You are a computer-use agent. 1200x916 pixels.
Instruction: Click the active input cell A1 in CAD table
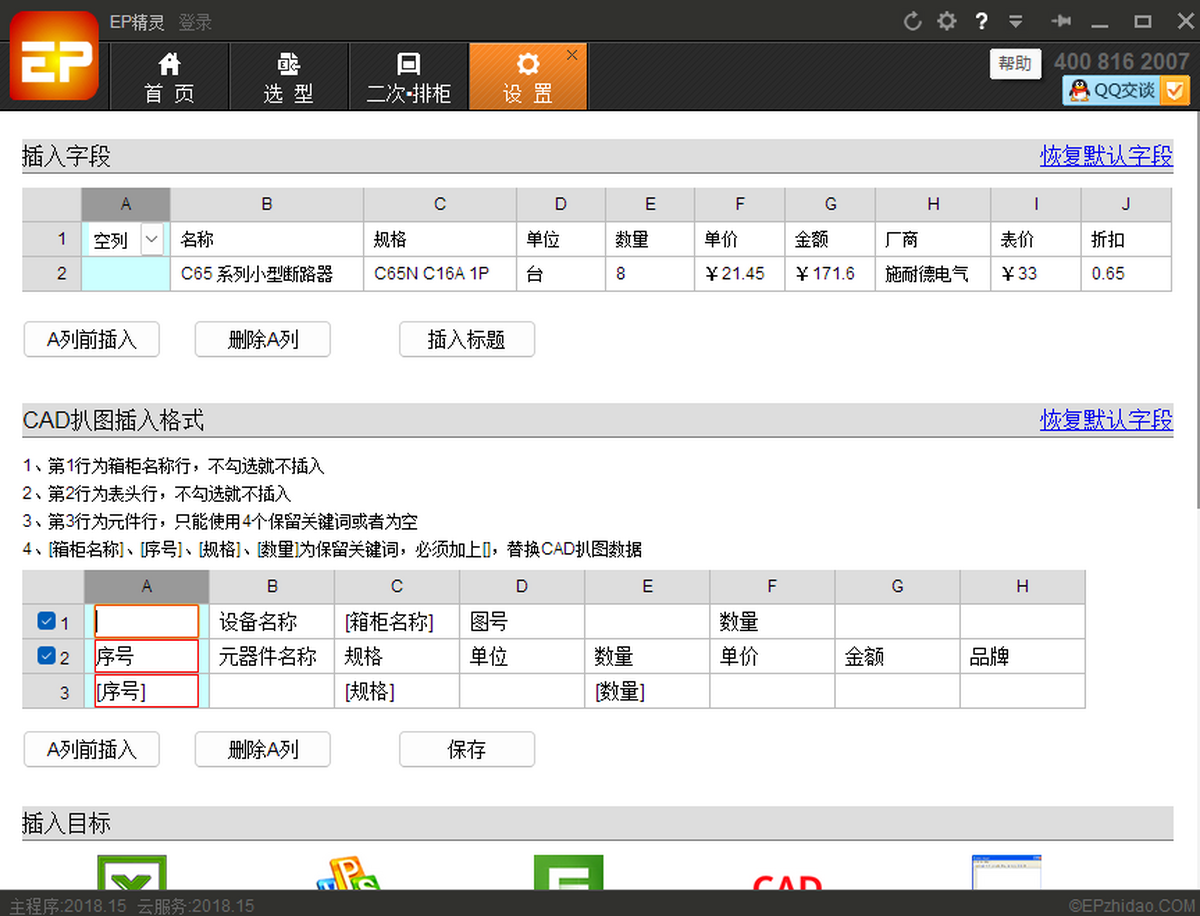[147, 621]
